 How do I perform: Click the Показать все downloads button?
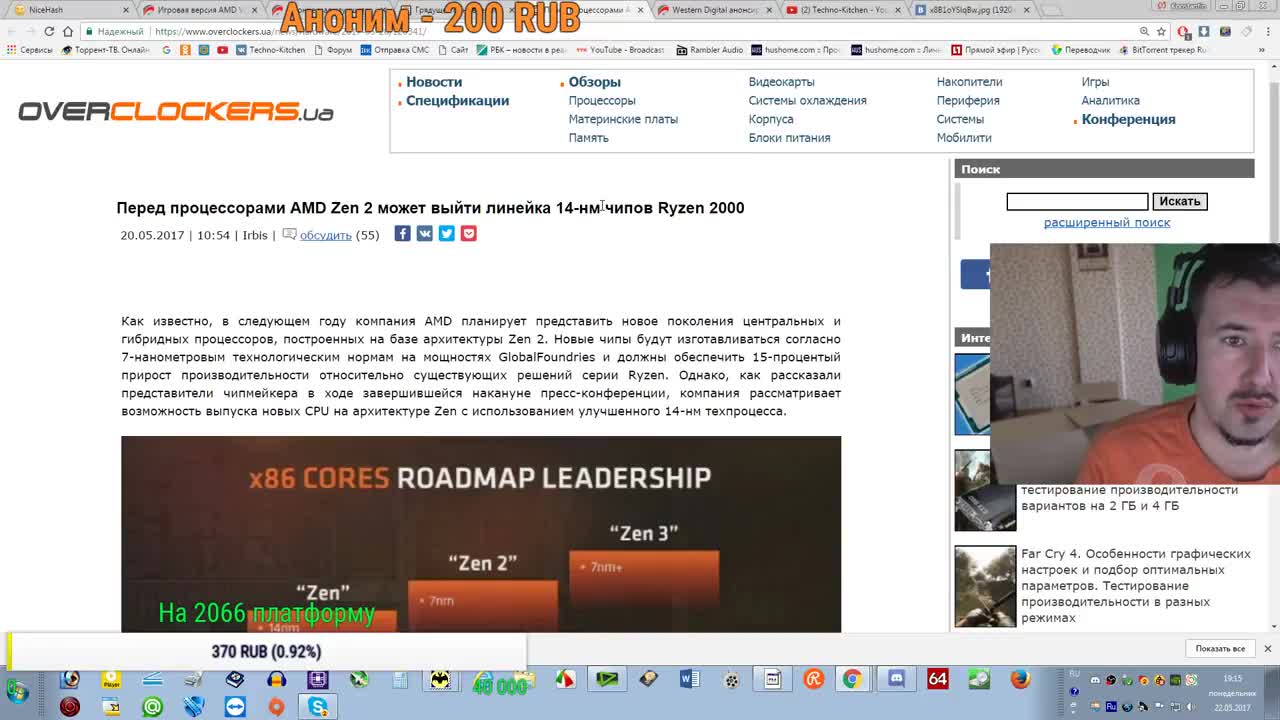coord(1220,649)
